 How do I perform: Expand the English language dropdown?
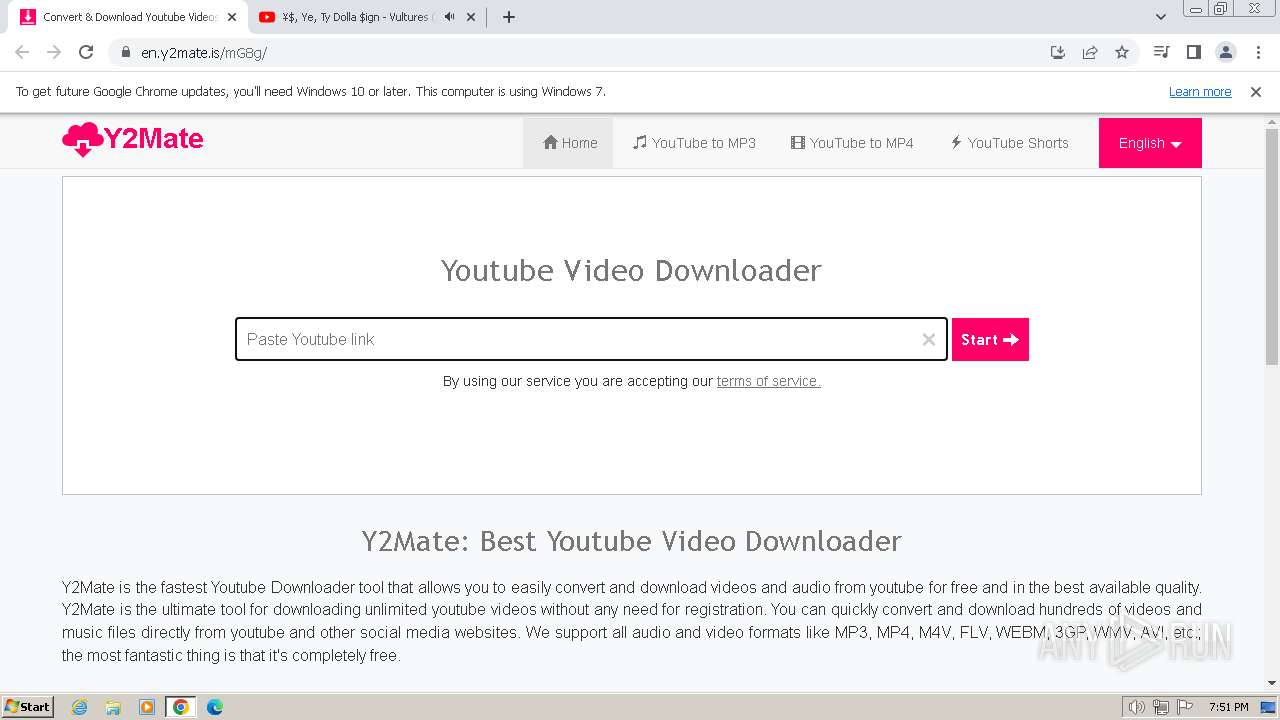(x=1150, y=143)
